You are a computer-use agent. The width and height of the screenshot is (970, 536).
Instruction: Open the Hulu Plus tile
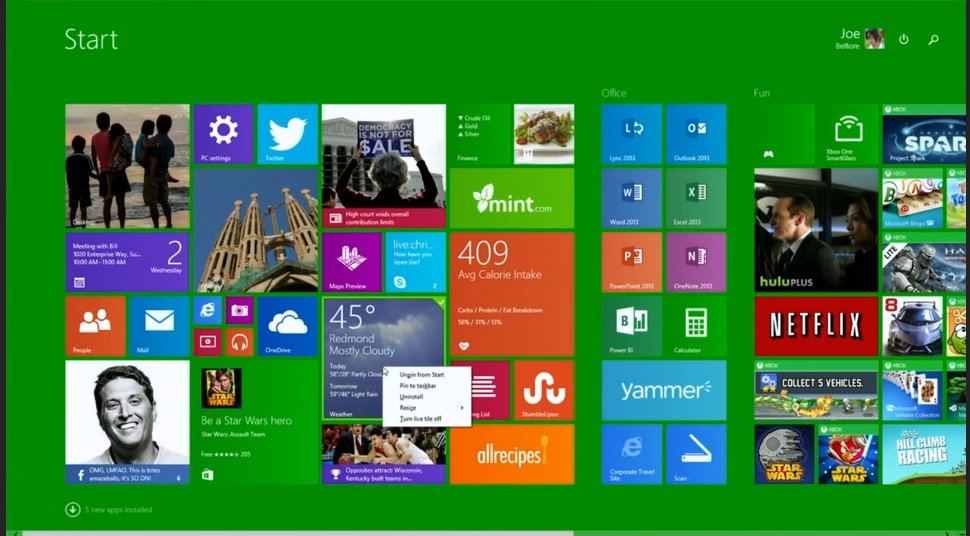tap(816, 230)
